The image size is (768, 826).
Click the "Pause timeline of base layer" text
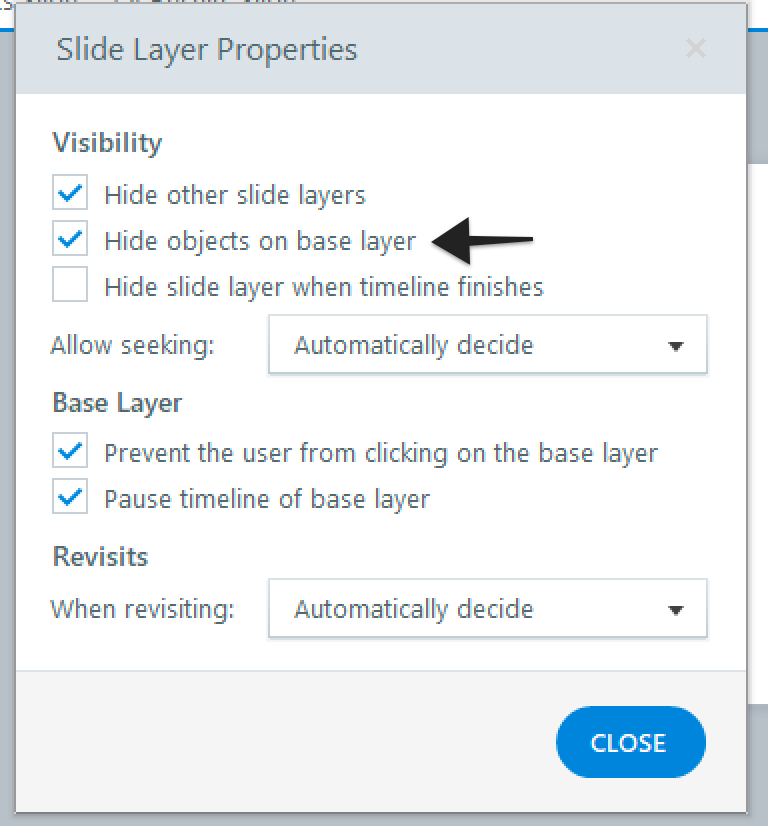(267, 499)
